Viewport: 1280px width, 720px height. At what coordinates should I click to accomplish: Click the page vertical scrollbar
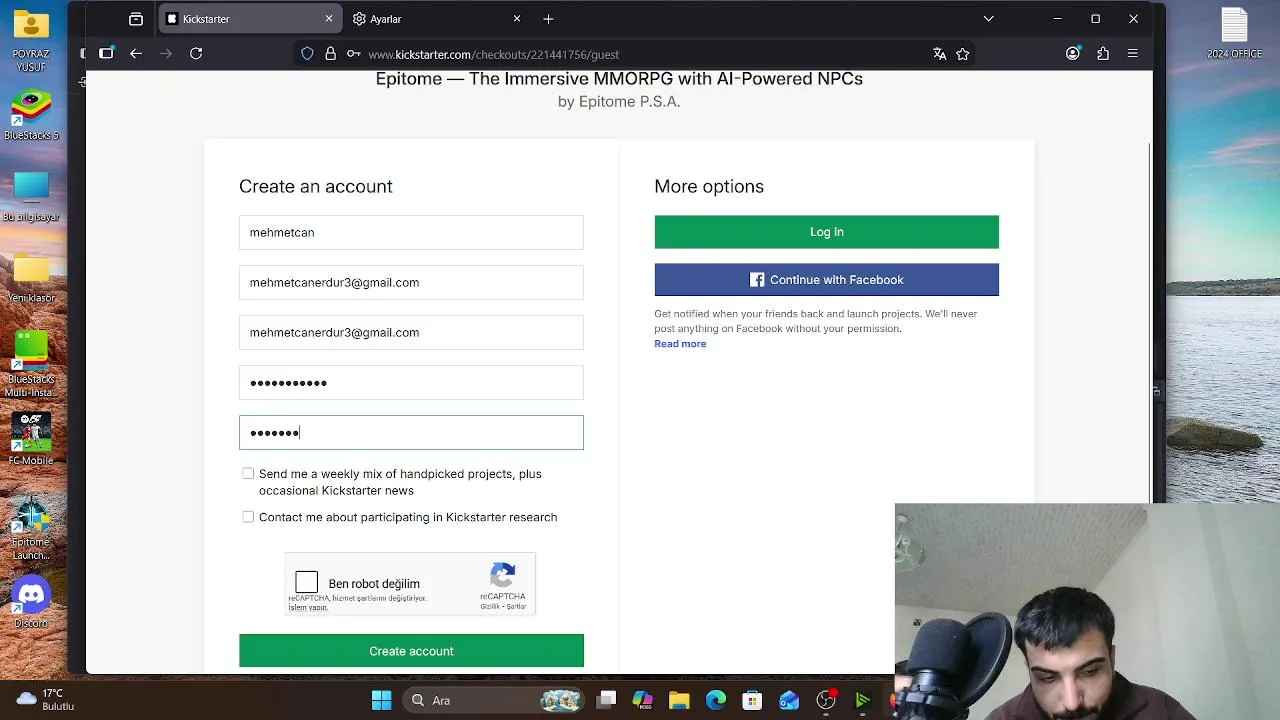point(1149,325)
